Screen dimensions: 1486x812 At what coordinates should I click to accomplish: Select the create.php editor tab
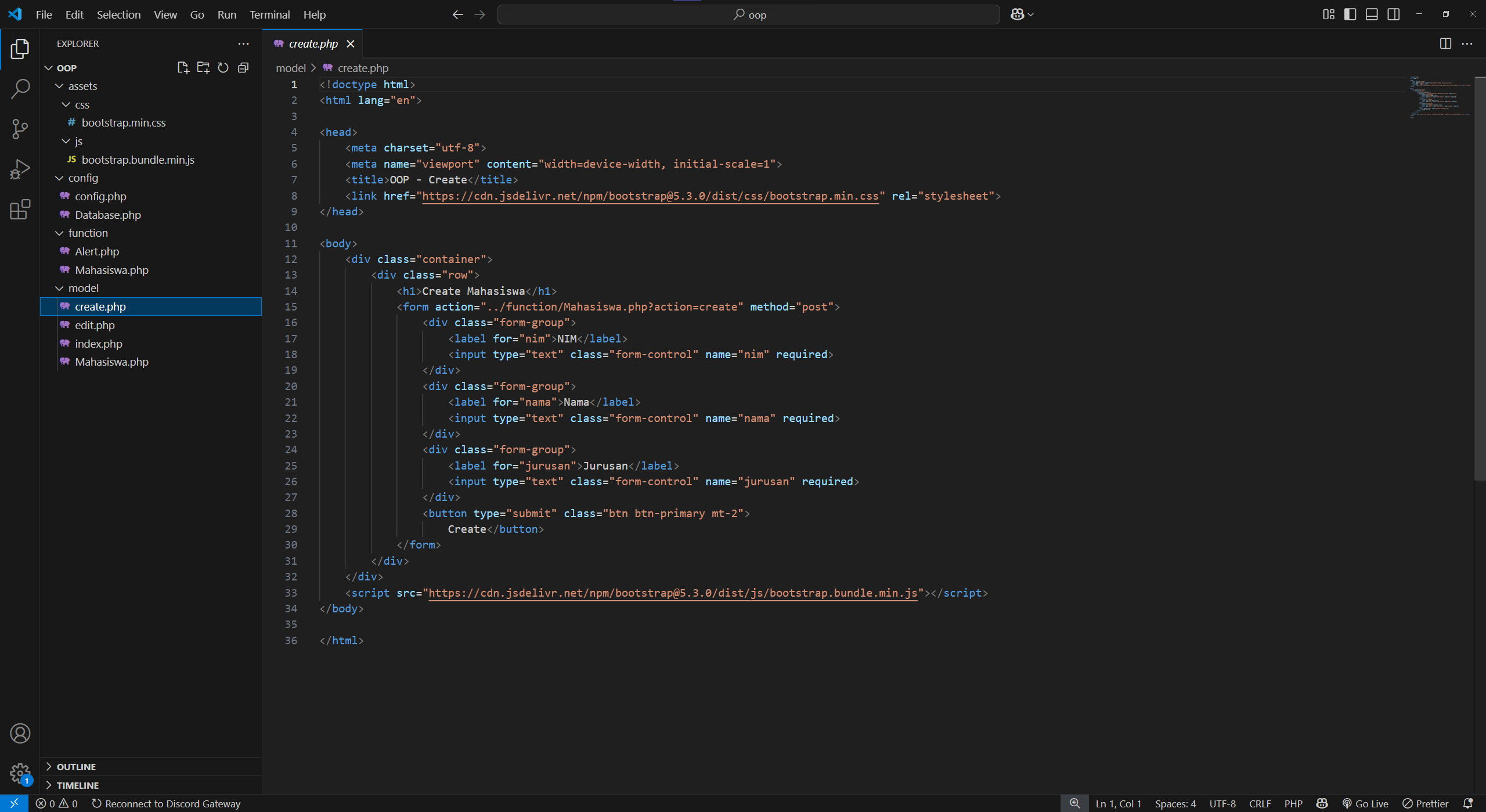click(313, 44)
